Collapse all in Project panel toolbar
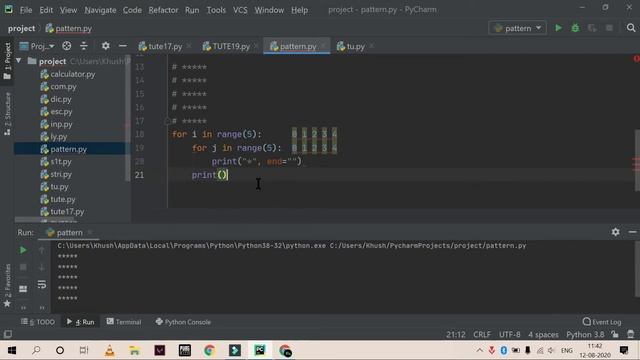The height and width of the screenshot is (360, 640). point(84,46)
